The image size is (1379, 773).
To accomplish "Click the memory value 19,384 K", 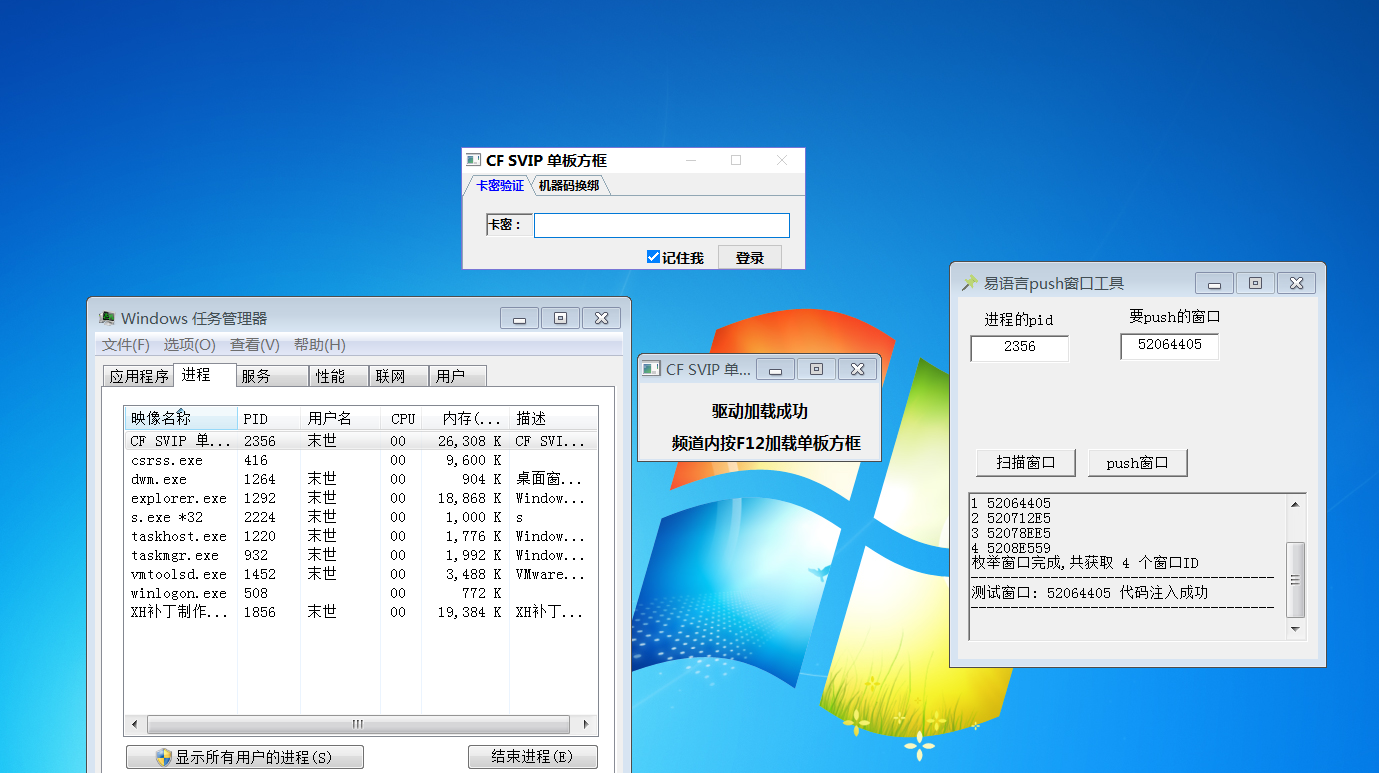I will (x=469, y=612).
